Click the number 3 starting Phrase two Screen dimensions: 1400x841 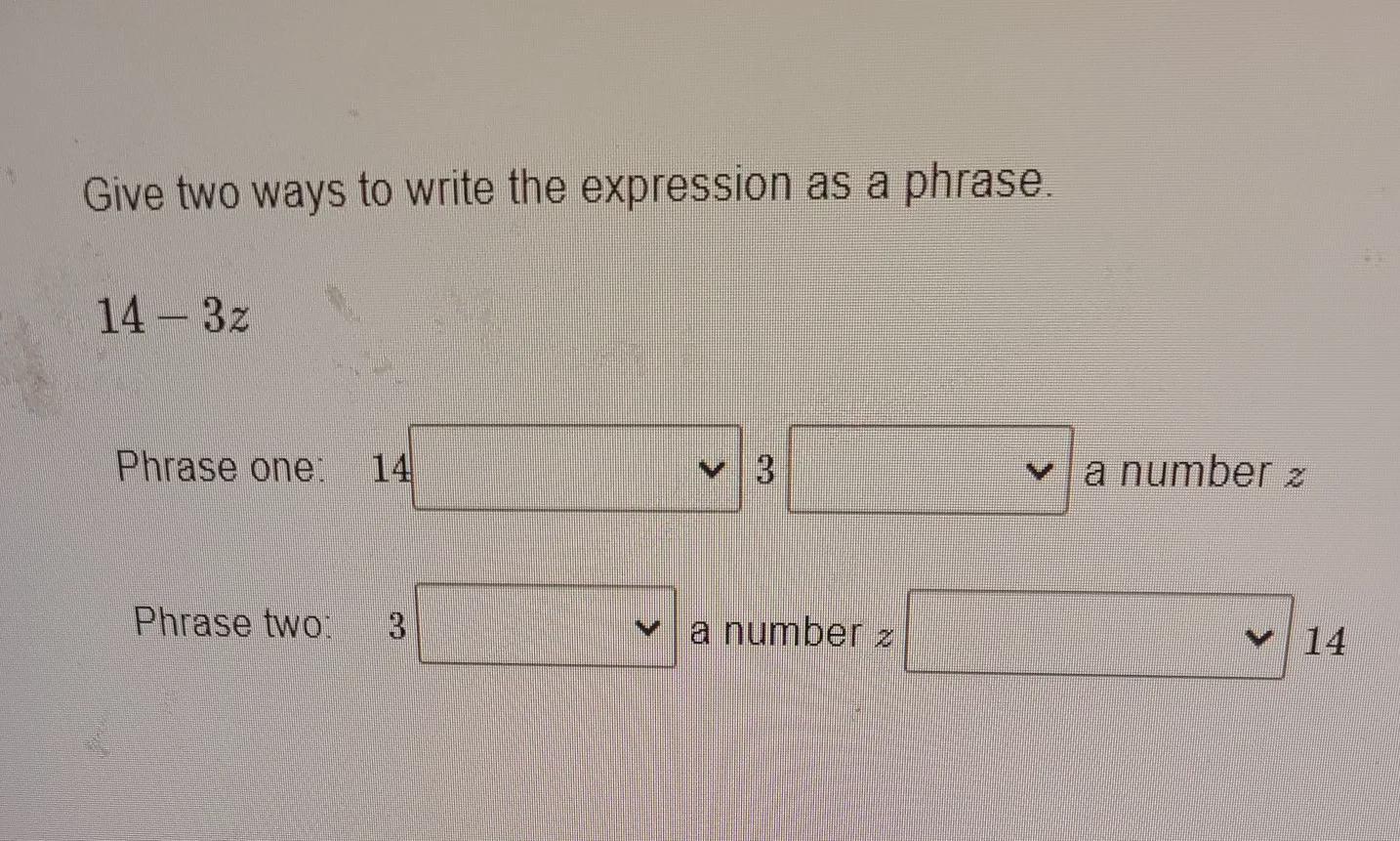click(396, 625)
